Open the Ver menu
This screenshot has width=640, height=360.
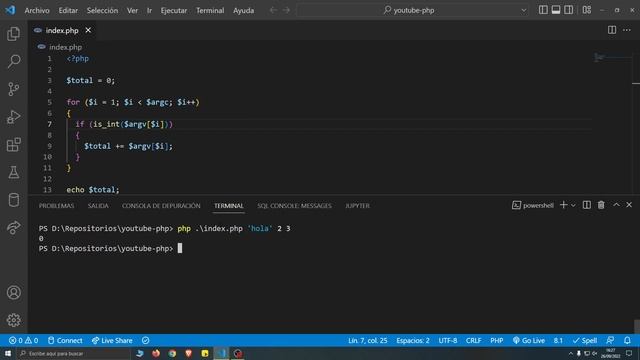pos(132,10)
